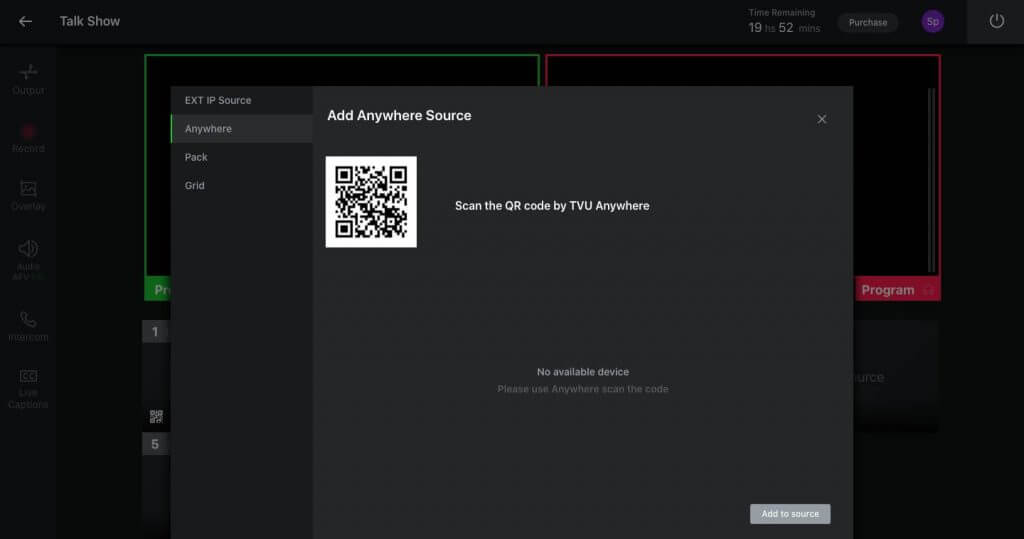The height and width of the screenshot is (539, 1024).
Task: Click the Talk Show title
Action: [x=89, y=21]
